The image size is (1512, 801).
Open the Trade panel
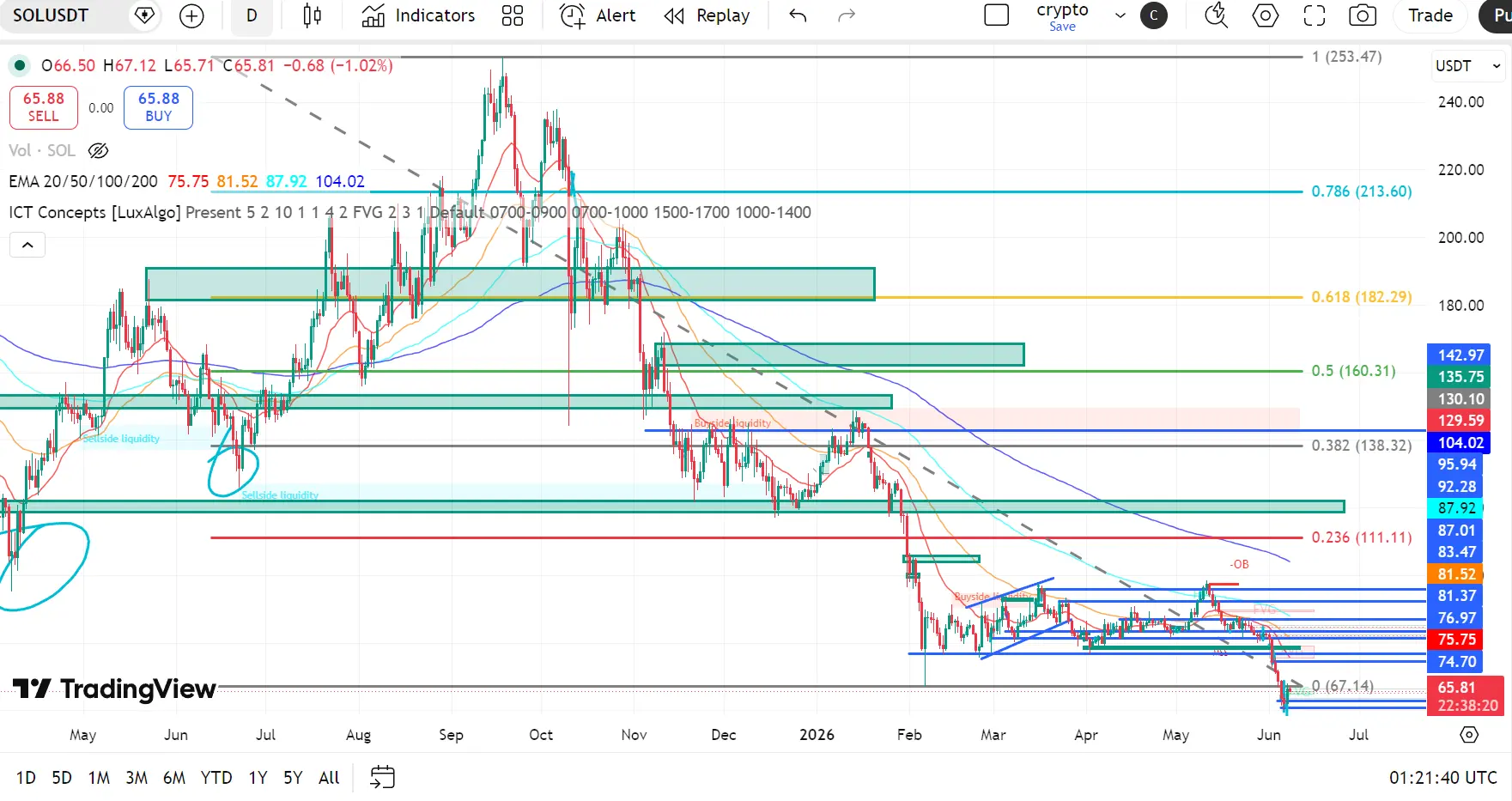tap(1430, 15)
